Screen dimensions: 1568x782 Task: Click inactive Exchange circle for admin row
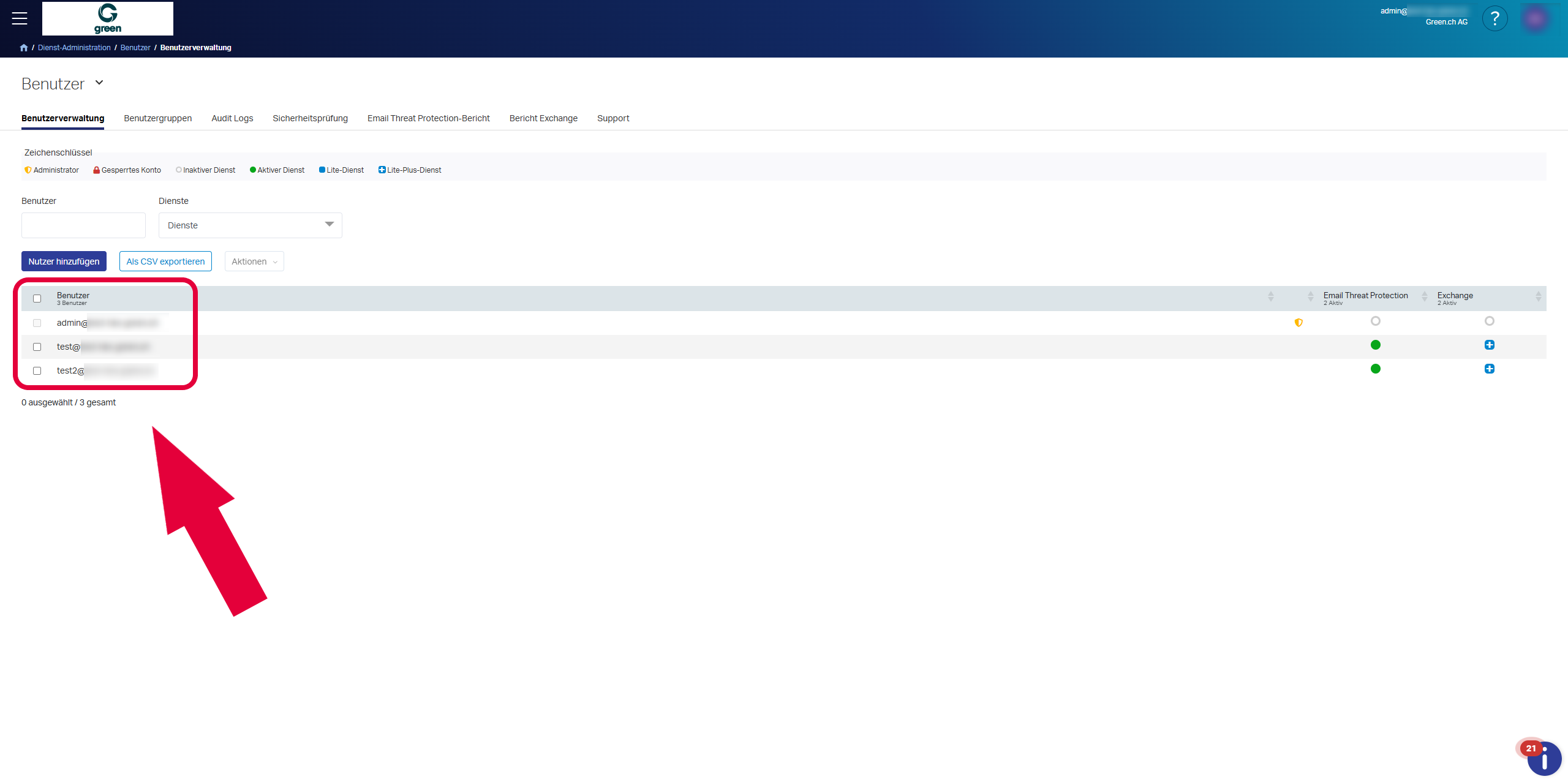pos(1490,321)
